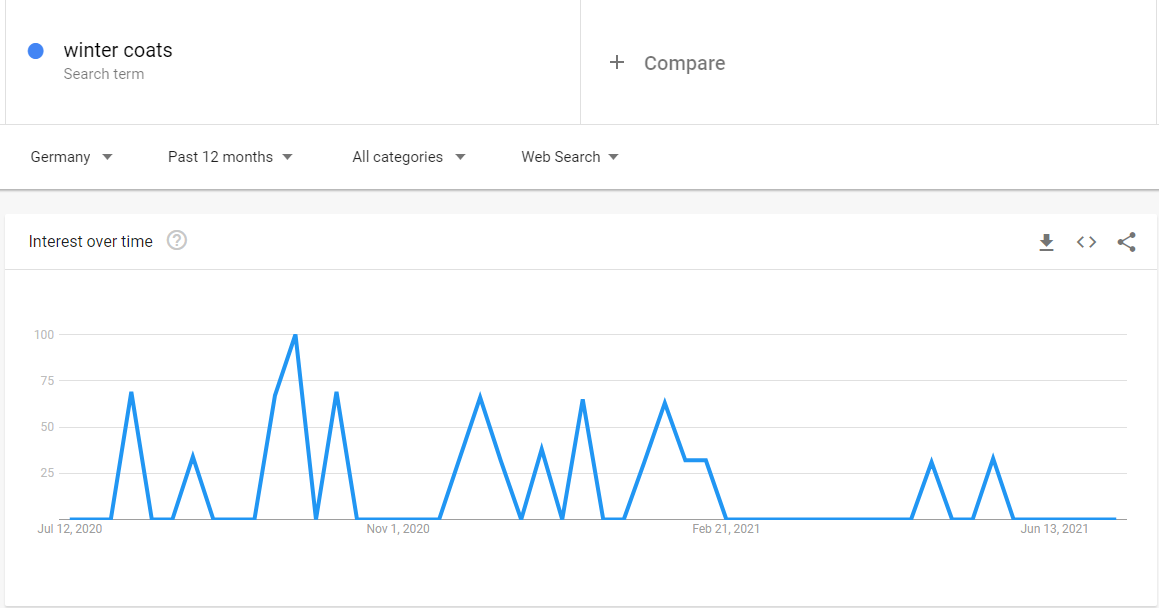Image resolution: width=1159 pixels, height=608 pixels.
Task: Open the Past 12 months dropdown
Action: [x=230, y=157]
